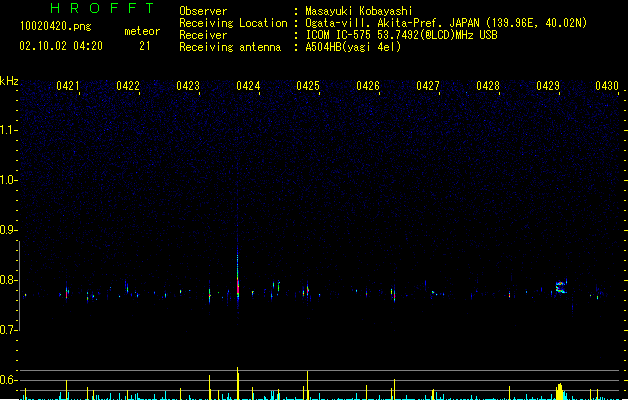
Task: Click the HROFFT title text
Action: click(x=102, y=8)
